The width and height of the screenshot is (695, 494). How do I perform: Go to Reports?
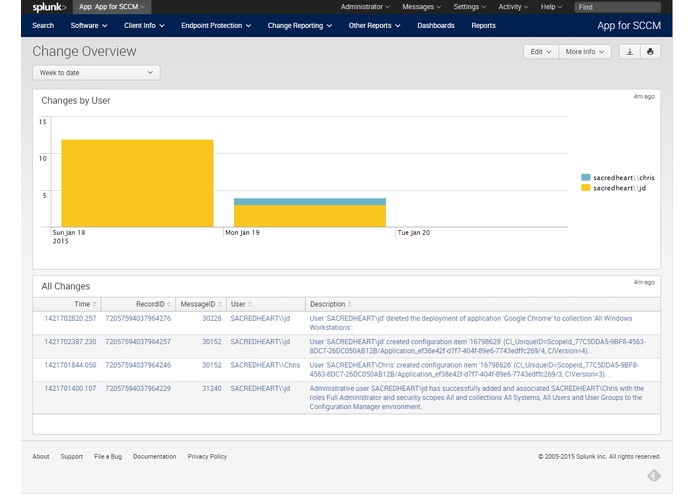pos(483,26)
